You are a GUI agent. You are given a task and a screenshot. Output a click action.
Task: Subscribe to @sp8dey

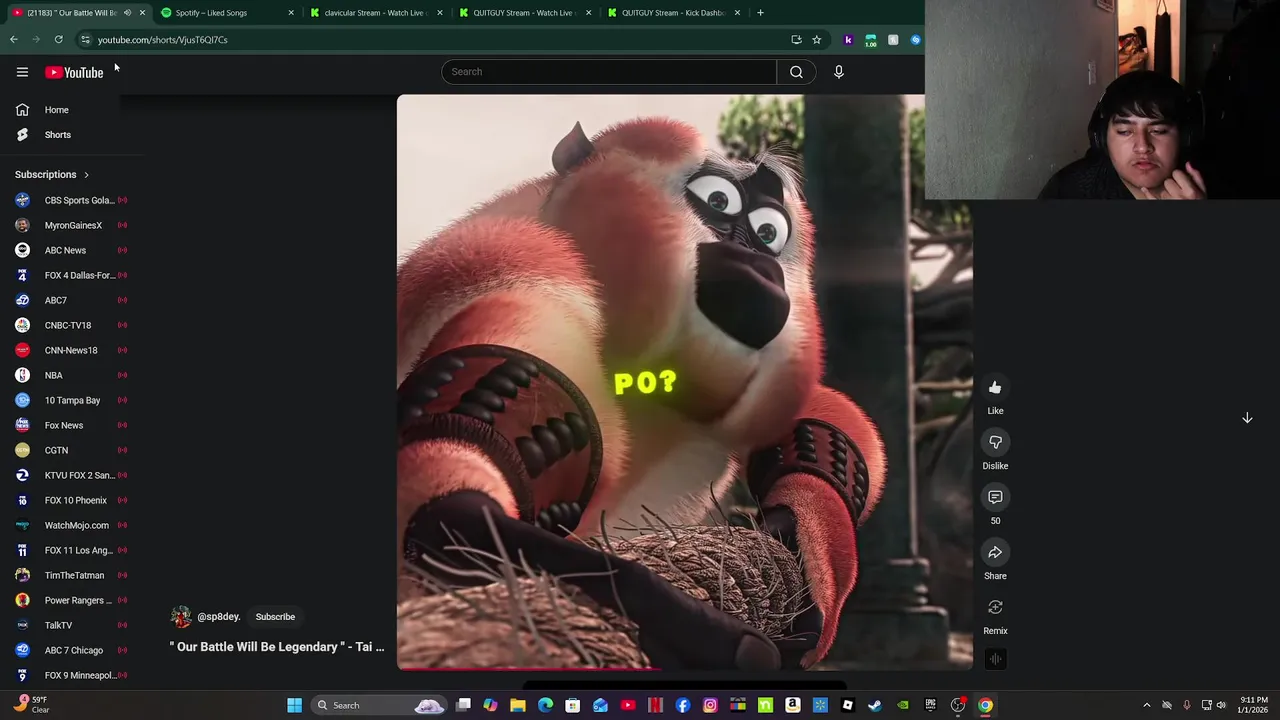[x=275, y=617]
